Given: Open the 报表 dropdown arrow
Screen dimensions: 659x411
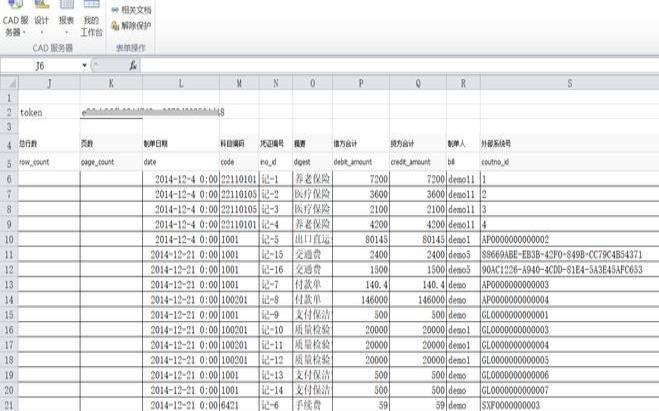Looking at the screenshot, I should tap(66, 32).
